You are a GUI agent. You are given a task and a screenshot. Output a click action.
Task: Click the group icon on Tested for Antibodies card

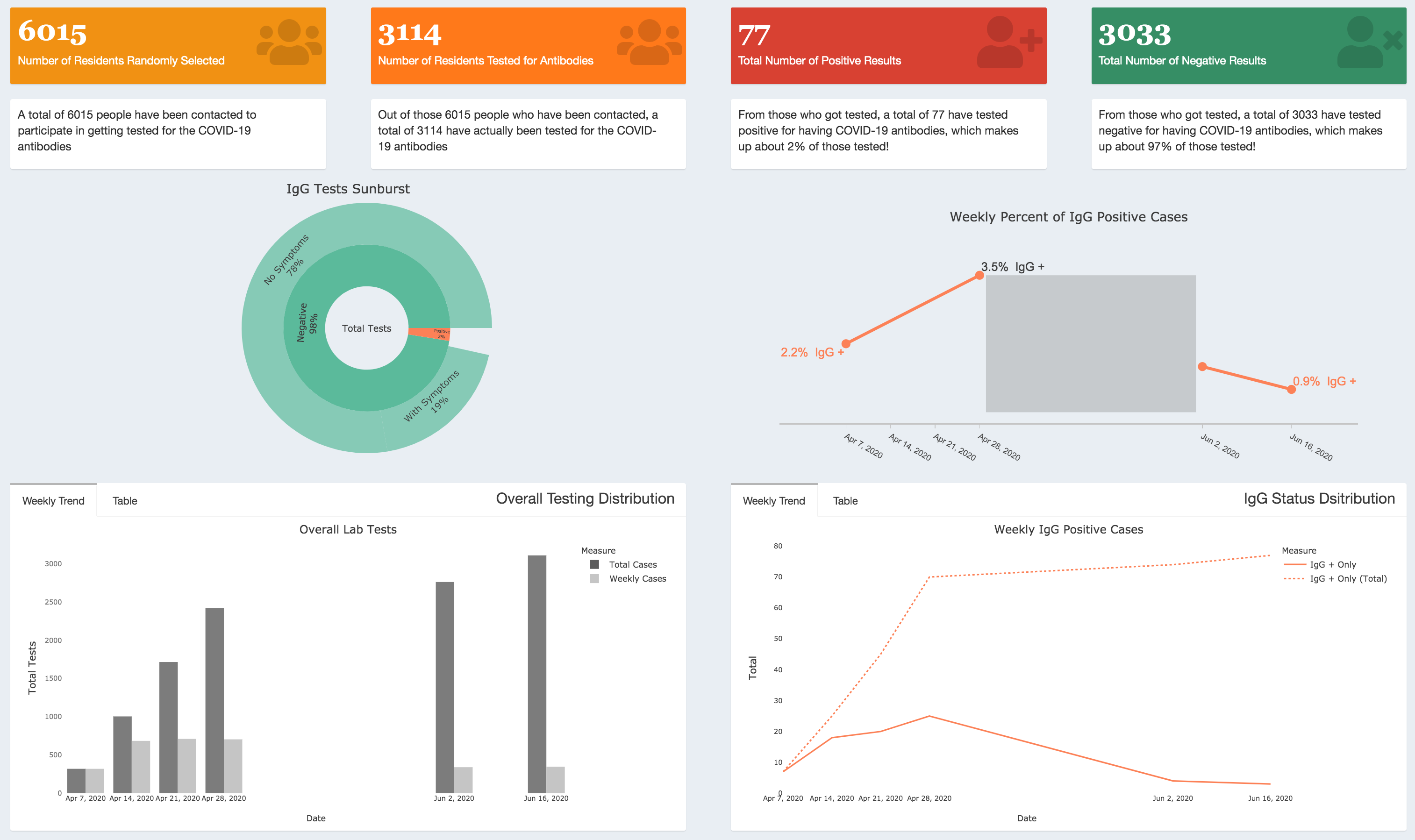pyautogui.click(x=649, y=42)
